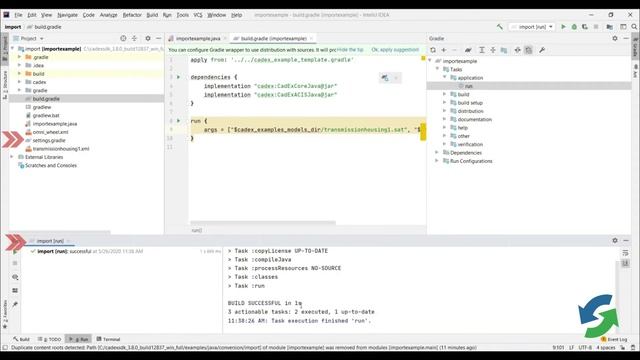Viewport: 640px width, 360px height.
Task: Click the Search Everywhere magnifier icon
Action: click(634, 27)
